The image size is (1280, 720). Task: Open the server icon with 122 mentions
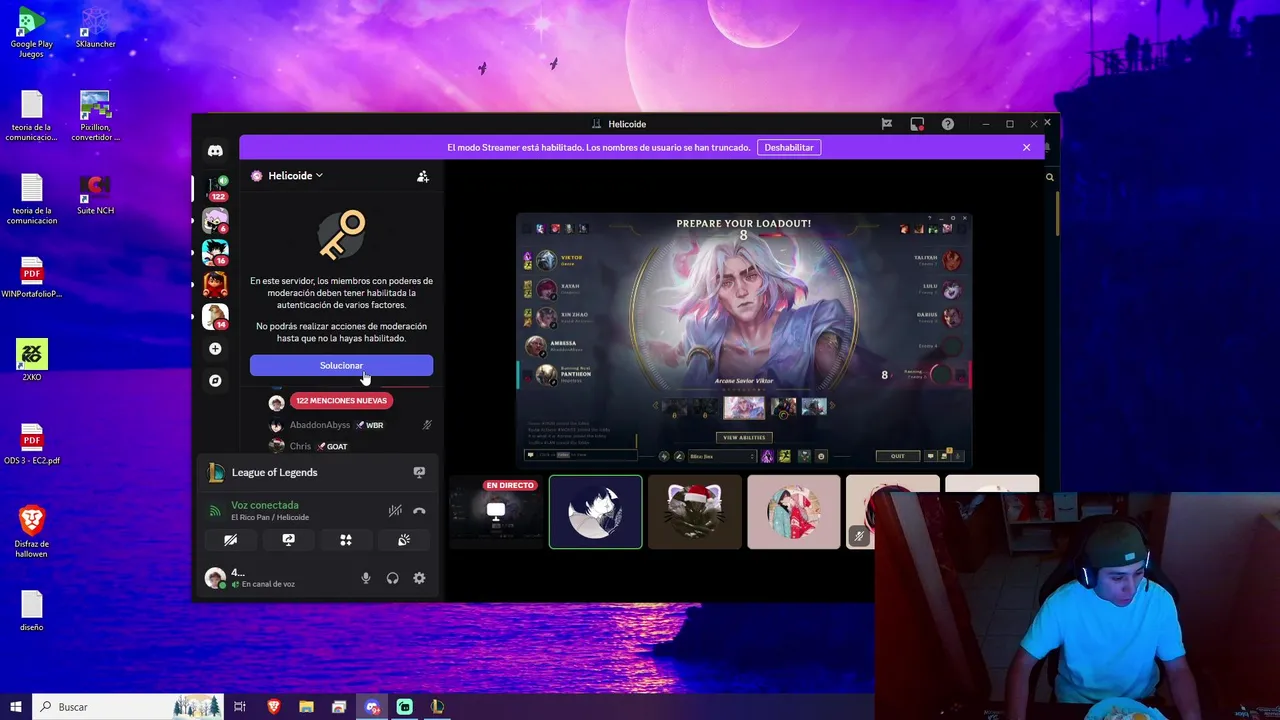215,186
